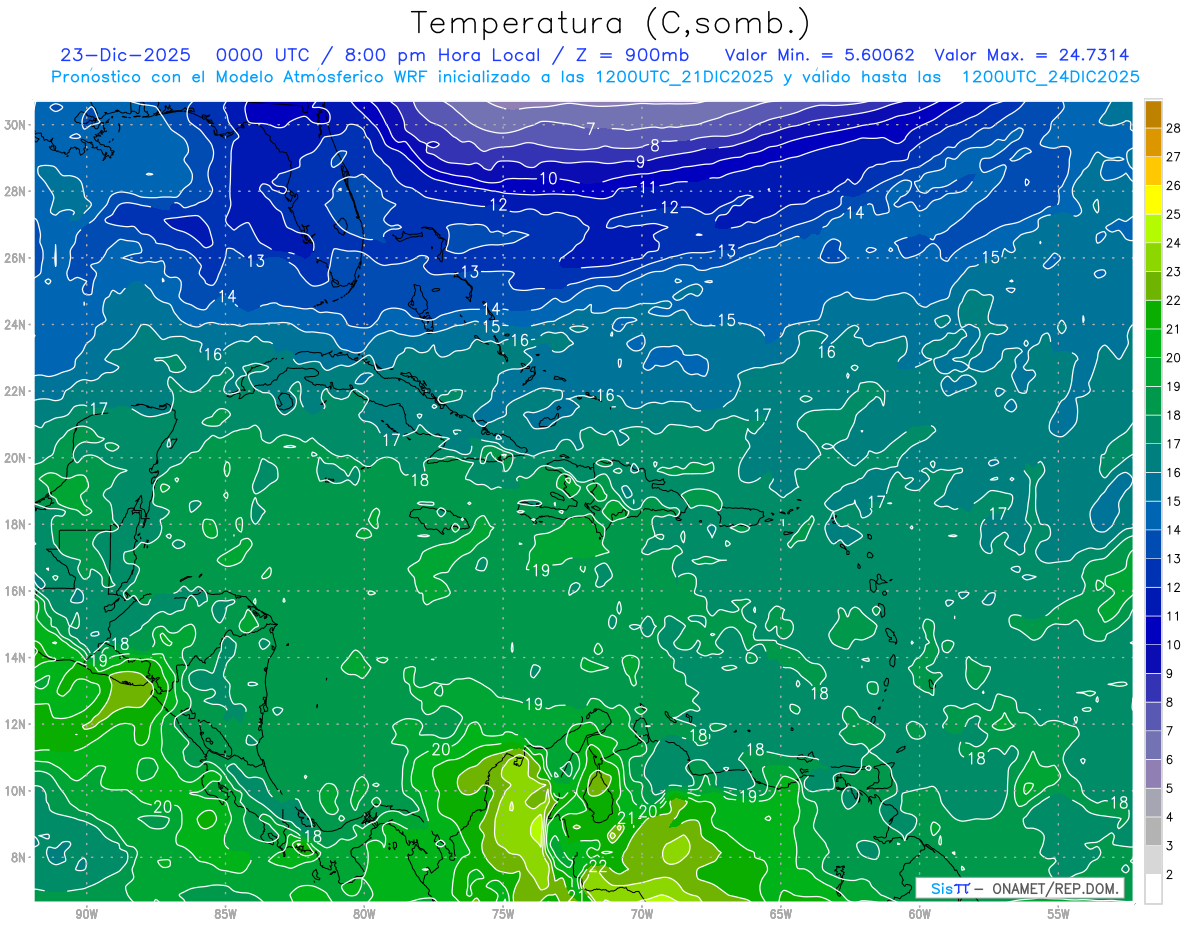Click the 10N latitude axis label

tap(15, 790)
